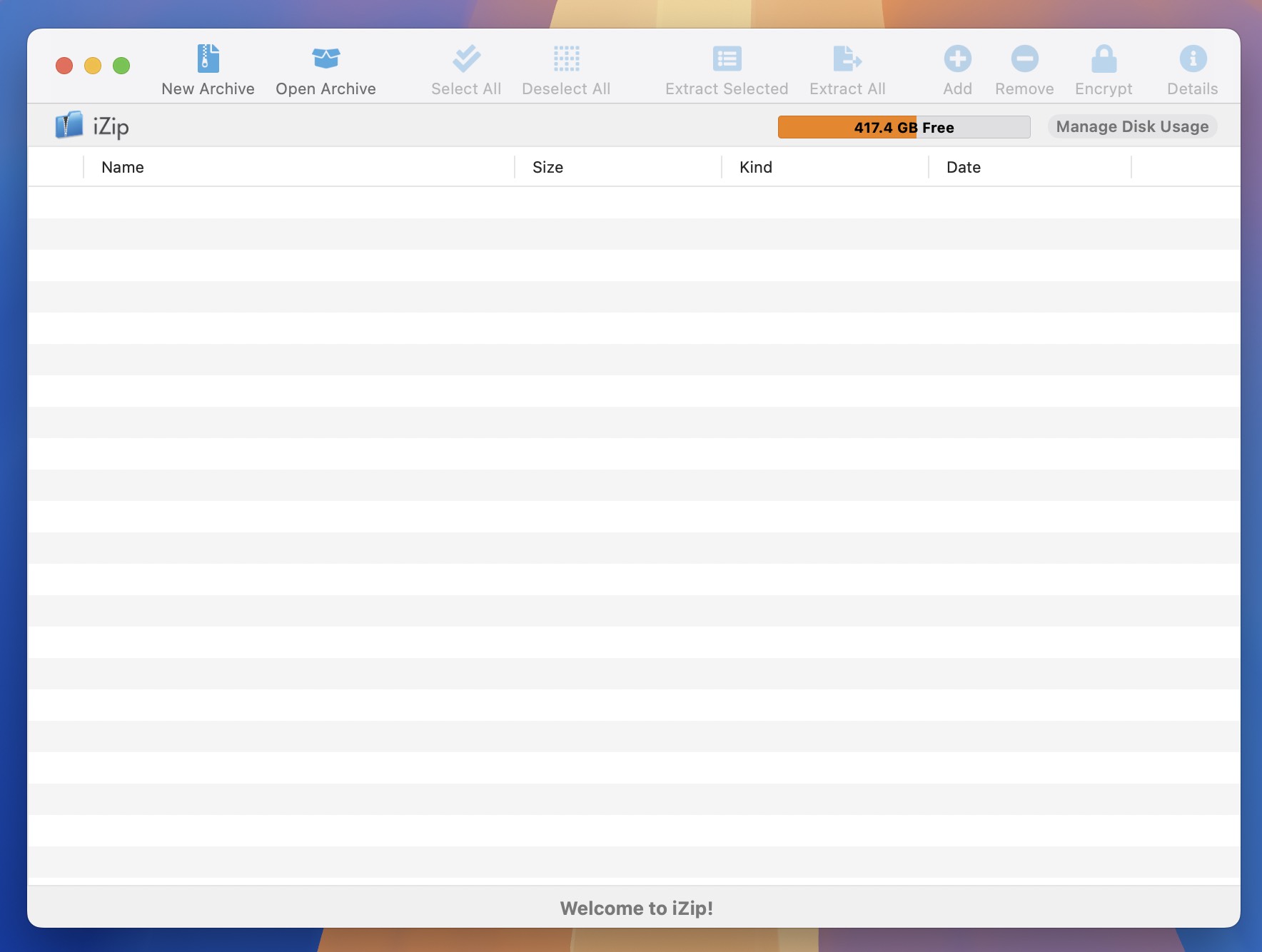The width and height of the screenshot is (1262, 952).
Task: Click the iZip folder logo
Action: 69,126
